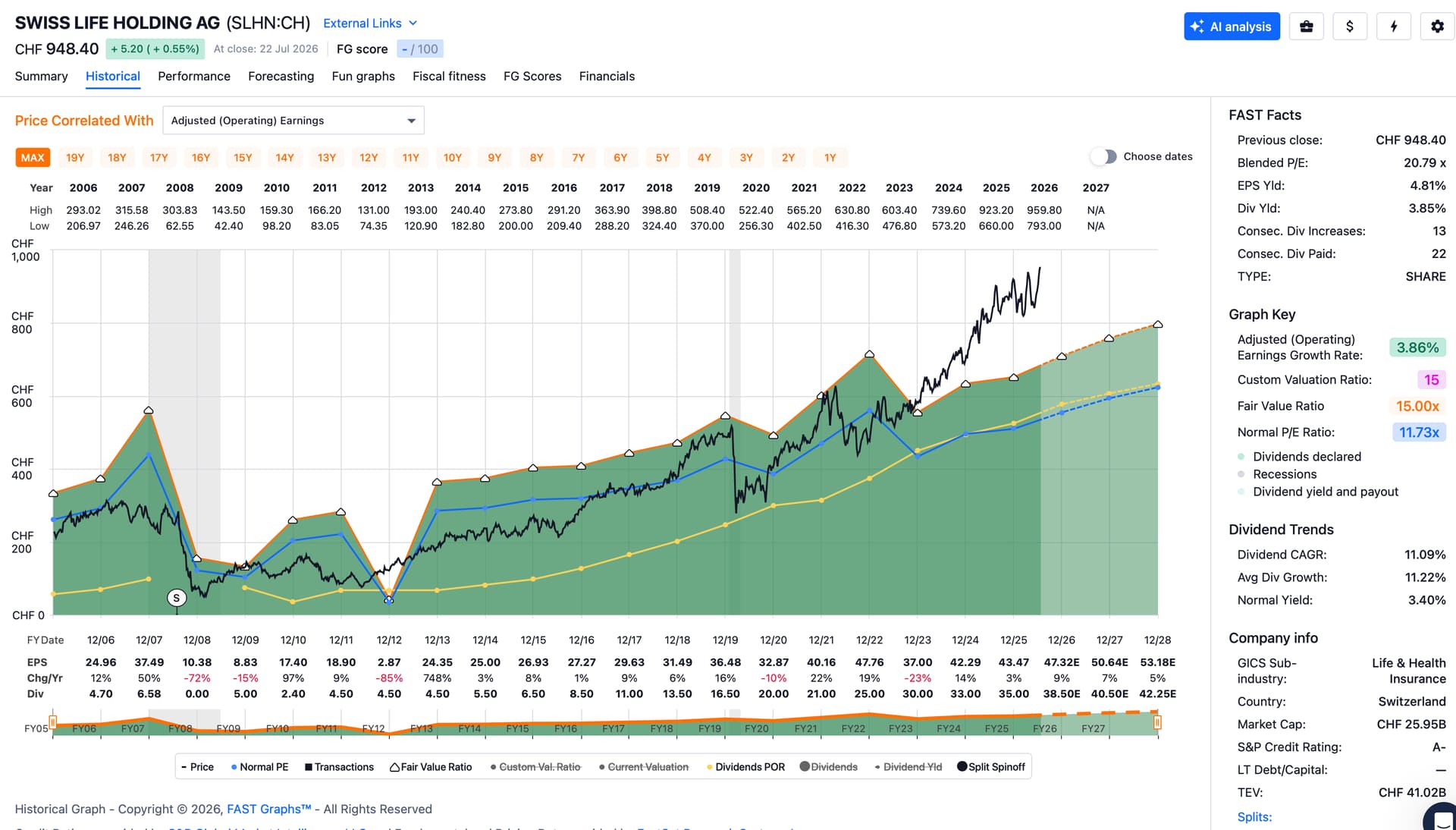Screen dimensions: 1456x830
Task: Select the Historical tab
Action: [x=113, y=77]
